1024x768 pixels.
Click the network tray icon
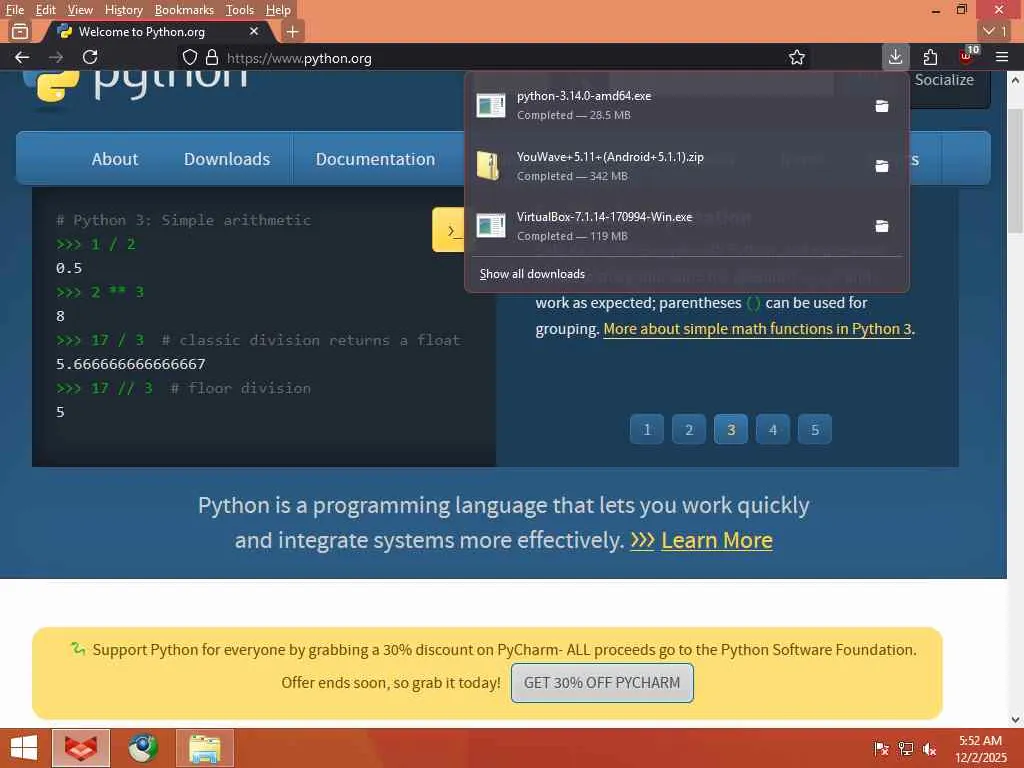coord(906,748)
